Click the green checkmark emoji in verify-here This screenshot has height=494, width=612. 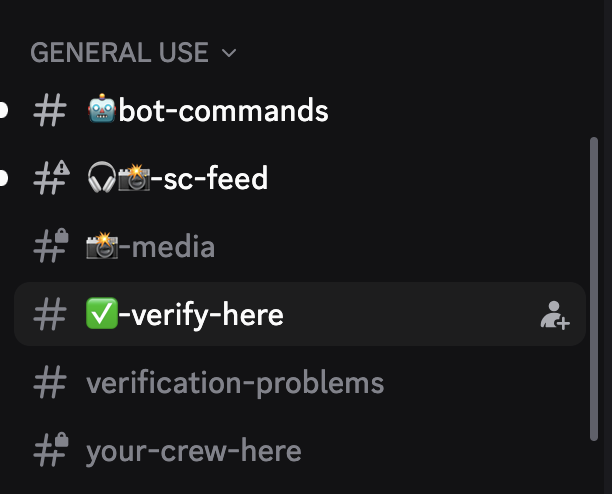coord(102,316)
